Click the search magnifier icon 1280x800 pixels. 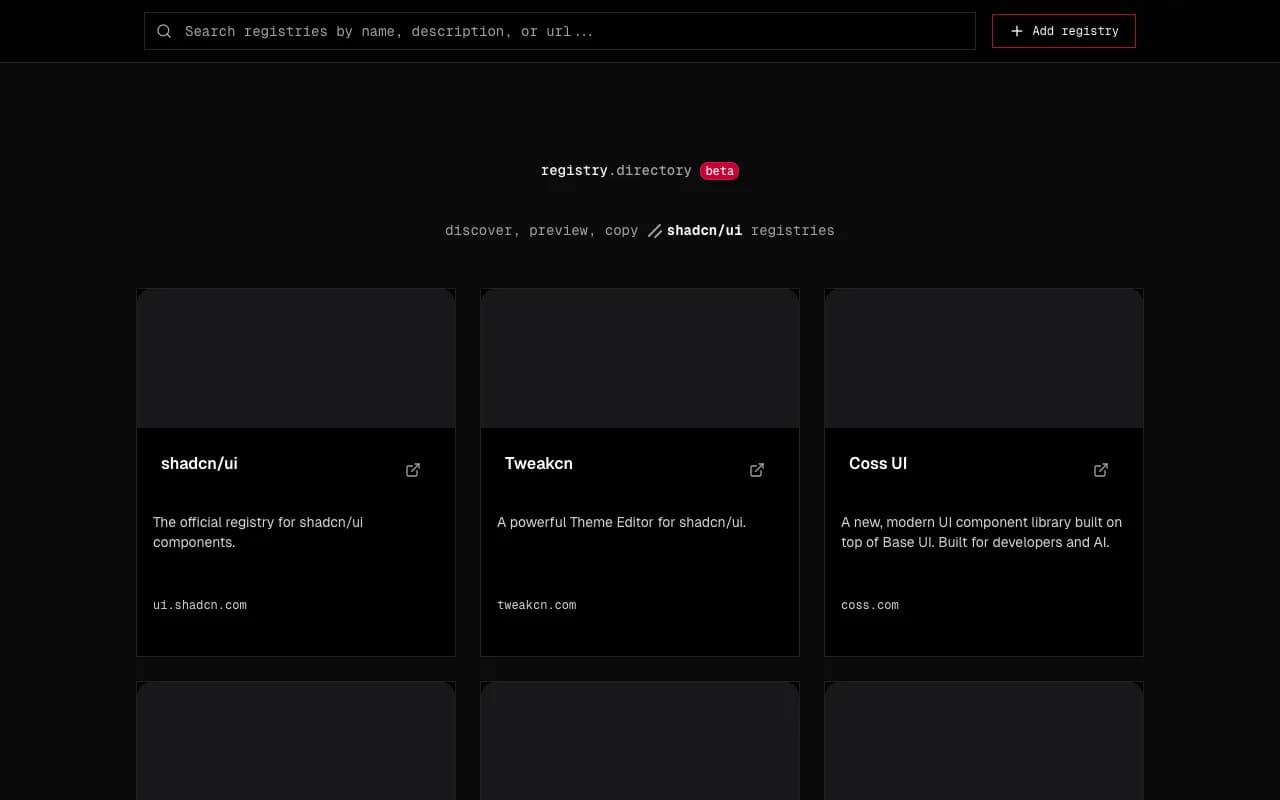coord(164,31)
